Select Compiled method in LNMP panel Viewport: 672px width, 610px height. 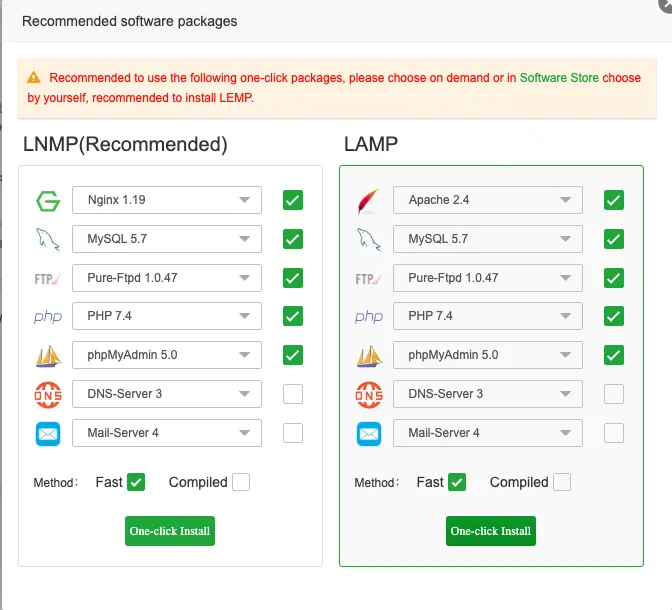pos(241,482)
